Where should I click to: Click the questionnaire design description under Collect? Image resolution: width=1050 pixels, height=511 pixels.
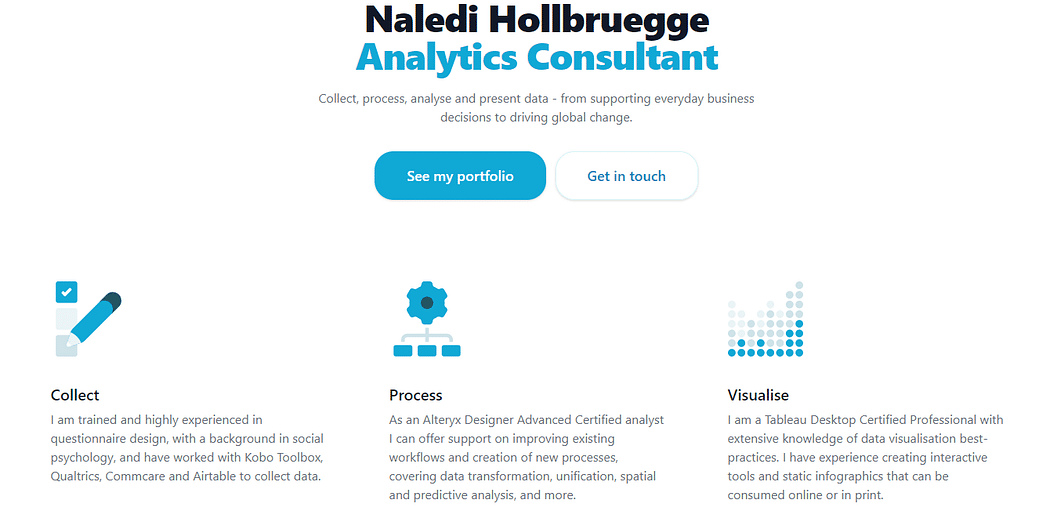click(x=188, y=448)
